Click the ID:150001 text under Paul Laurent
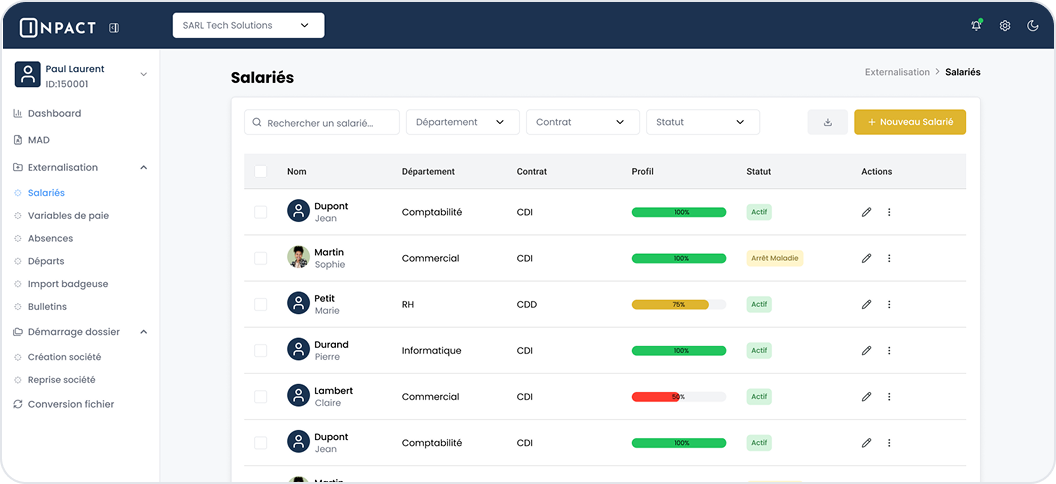Viewport: 1056px width, 484px height. [67, 84]
